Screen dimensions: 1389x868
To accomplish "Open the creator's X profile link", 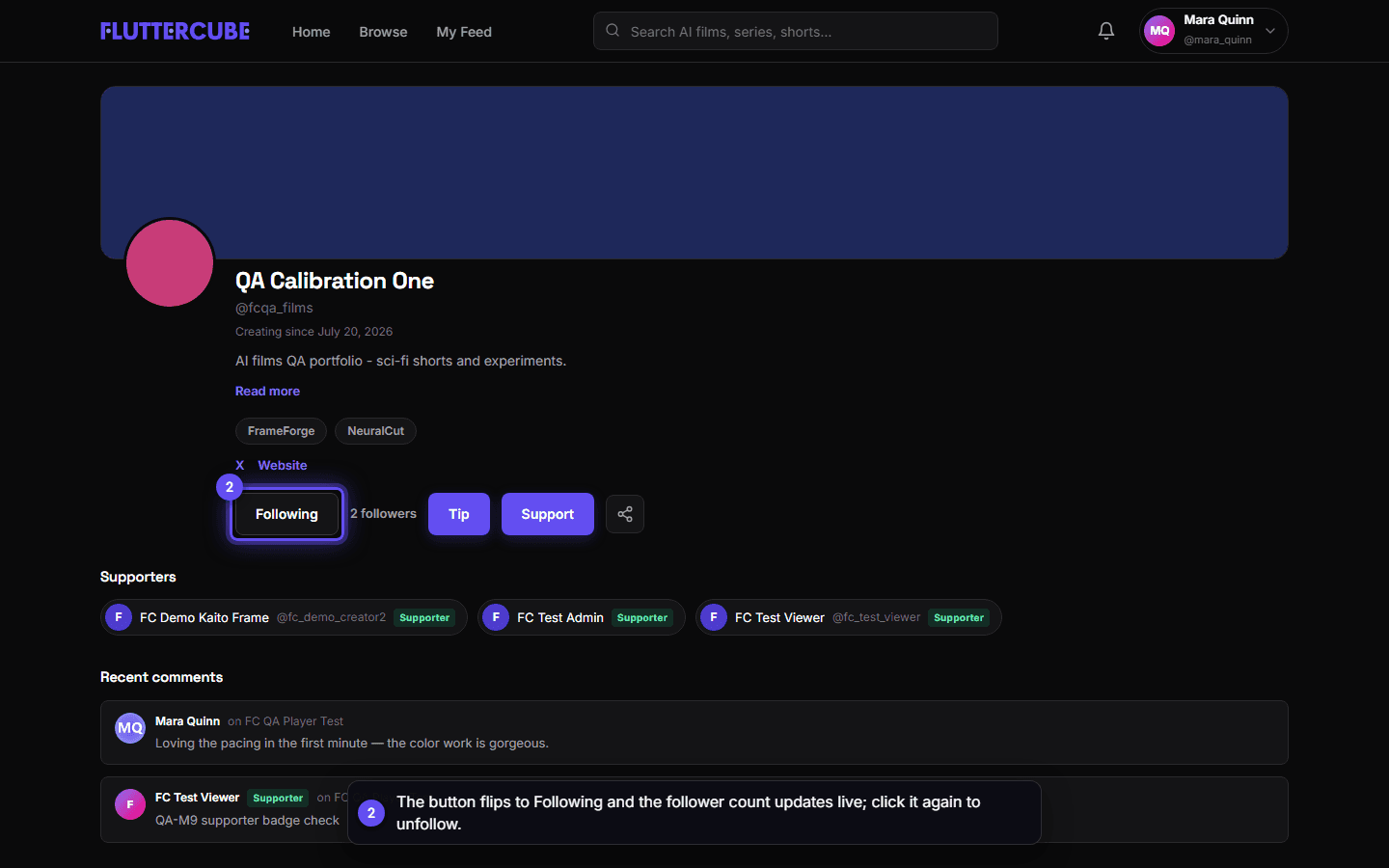I will (x=240, y=465).
